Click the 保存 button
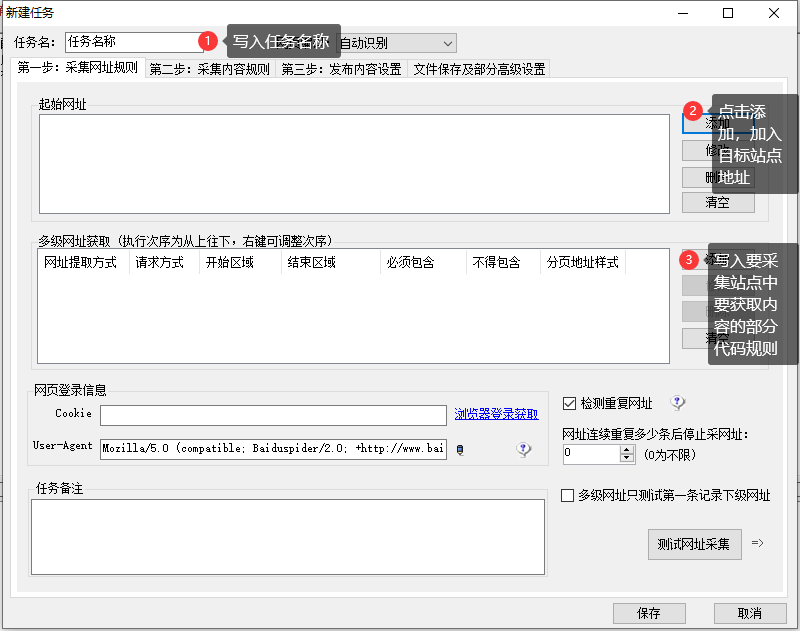Image resolution: width=800 pixels, height=631 pixels. [649, 613]
